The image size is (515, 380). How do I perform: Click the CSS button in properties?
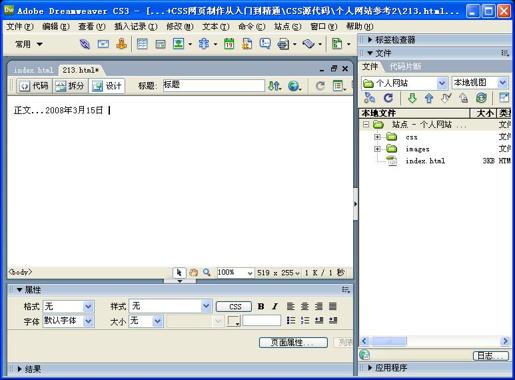tap(234, 307)
